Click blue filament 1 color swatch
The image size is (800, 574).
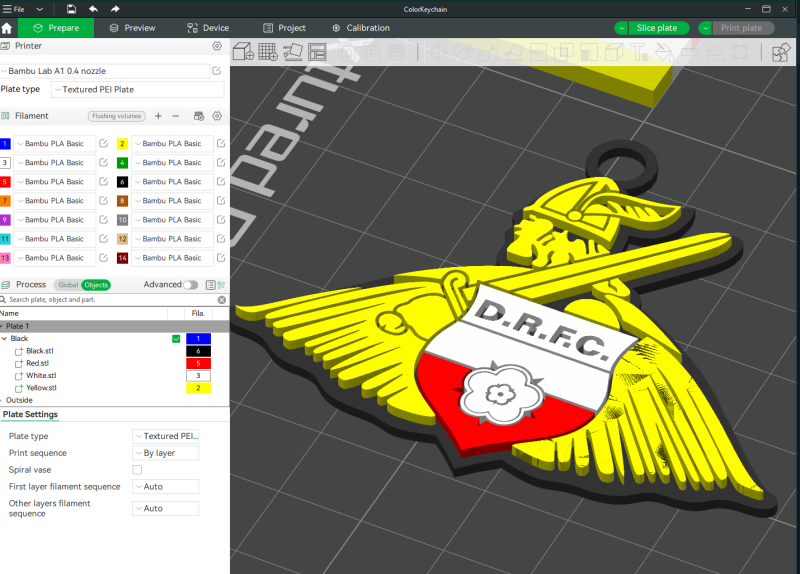(x=5, y=143)
